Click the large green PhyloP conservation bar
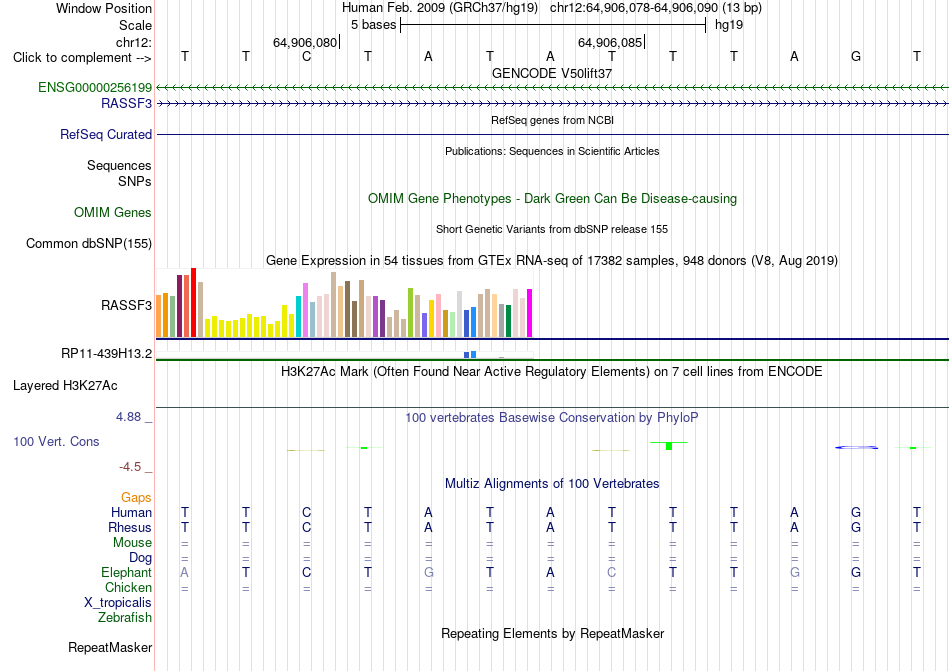Viewport: 950px width, 671px height. 669,446
